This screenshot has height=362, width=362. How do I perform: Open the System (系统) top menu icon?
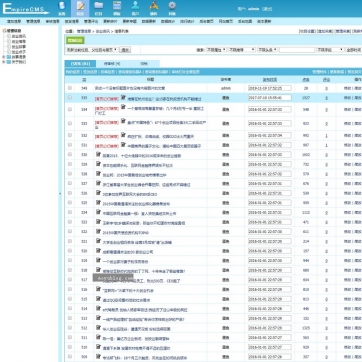[62, 8]
